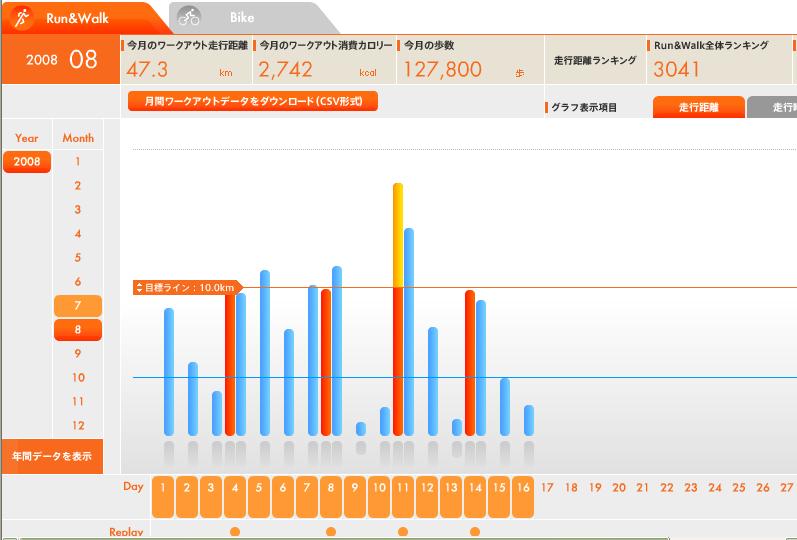Choose month 3
The image size is (797, 540).
coord(78,209)
